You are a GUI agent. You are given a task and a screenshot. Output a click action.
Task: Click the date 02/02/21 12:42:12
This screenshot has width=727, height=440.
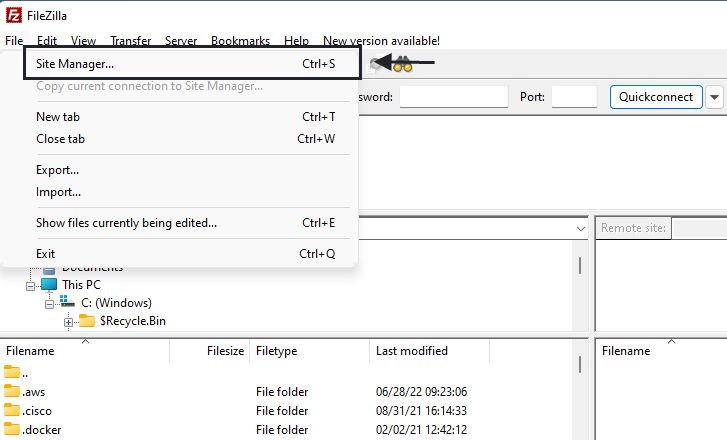coord(421,430)
